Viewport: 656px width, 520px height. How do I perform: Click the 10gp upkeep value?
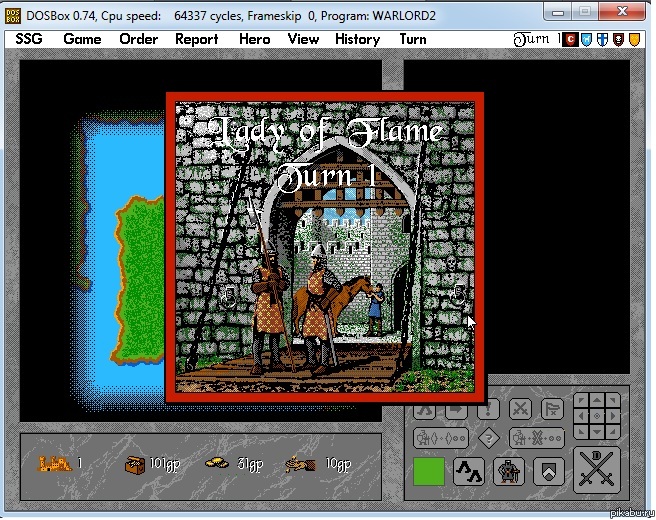point(338,464)
